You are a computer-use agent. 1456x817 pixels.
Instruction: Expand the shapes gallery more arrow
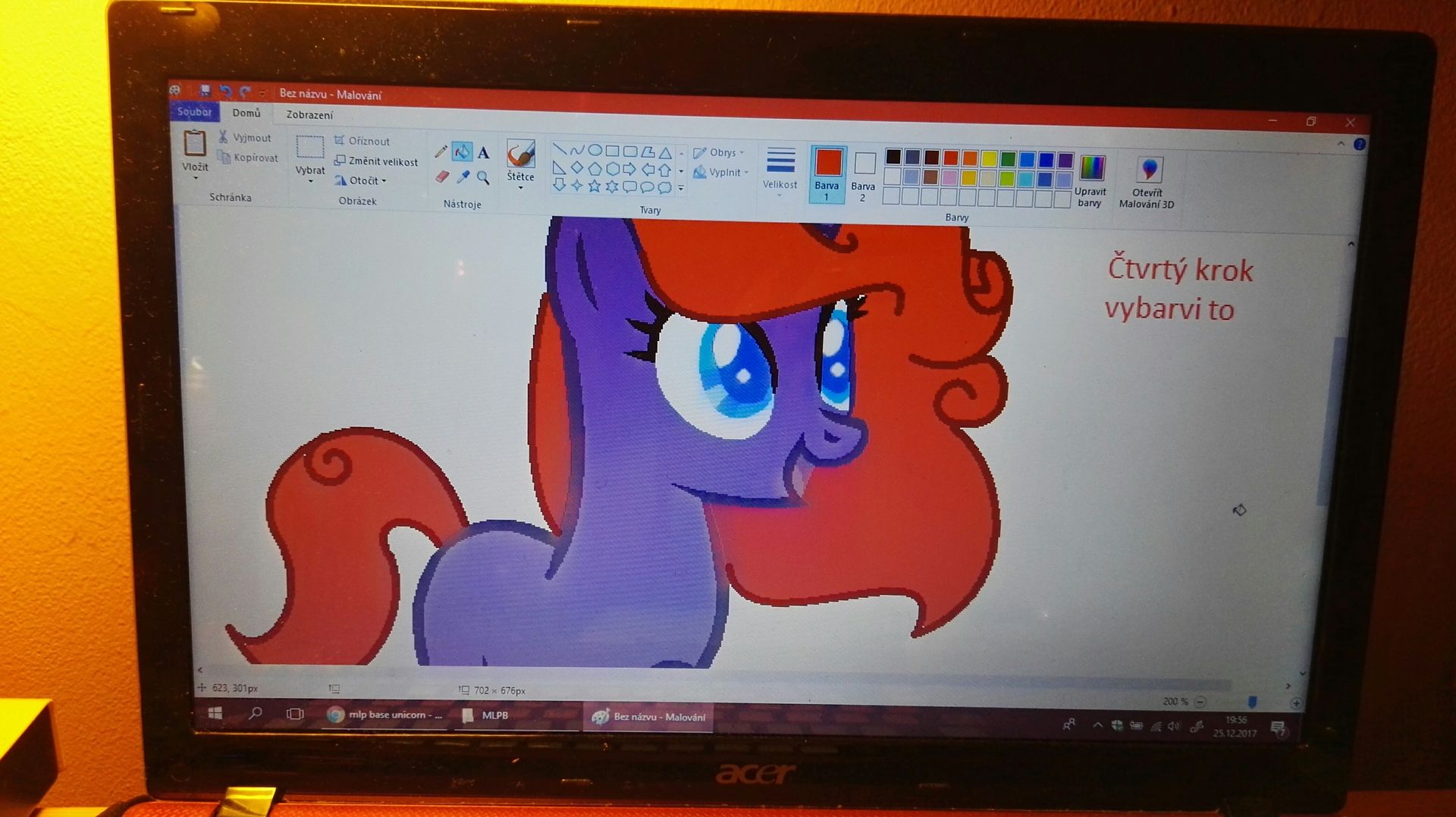click(681, 188)
